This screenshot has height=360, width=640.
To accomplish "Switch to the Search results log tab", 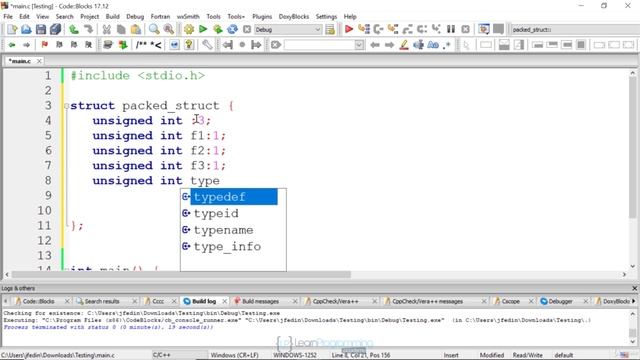I will (x=102, y=301).
